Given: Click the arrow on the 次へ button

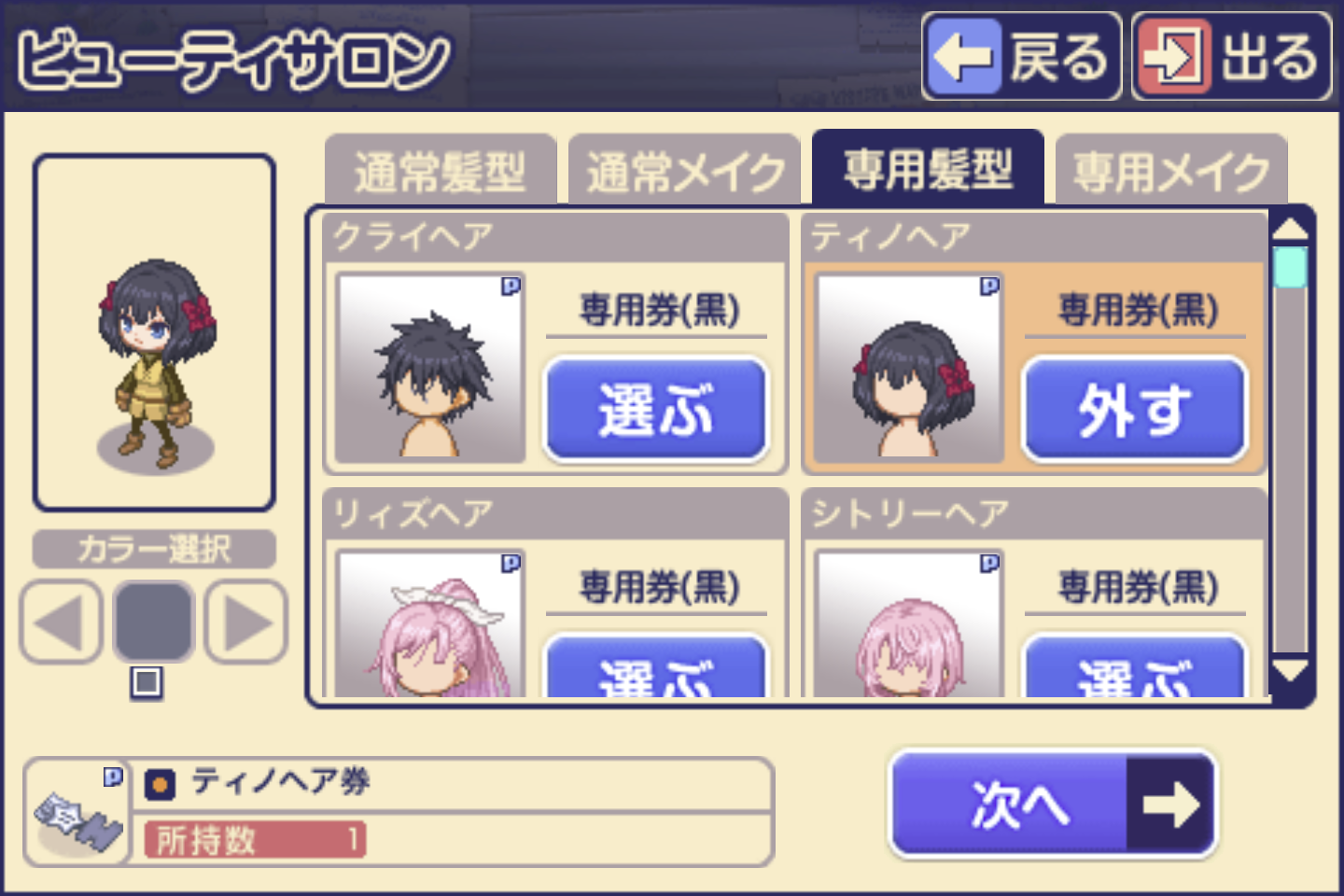Looking at the screenshot, I should click(1170, 804).
